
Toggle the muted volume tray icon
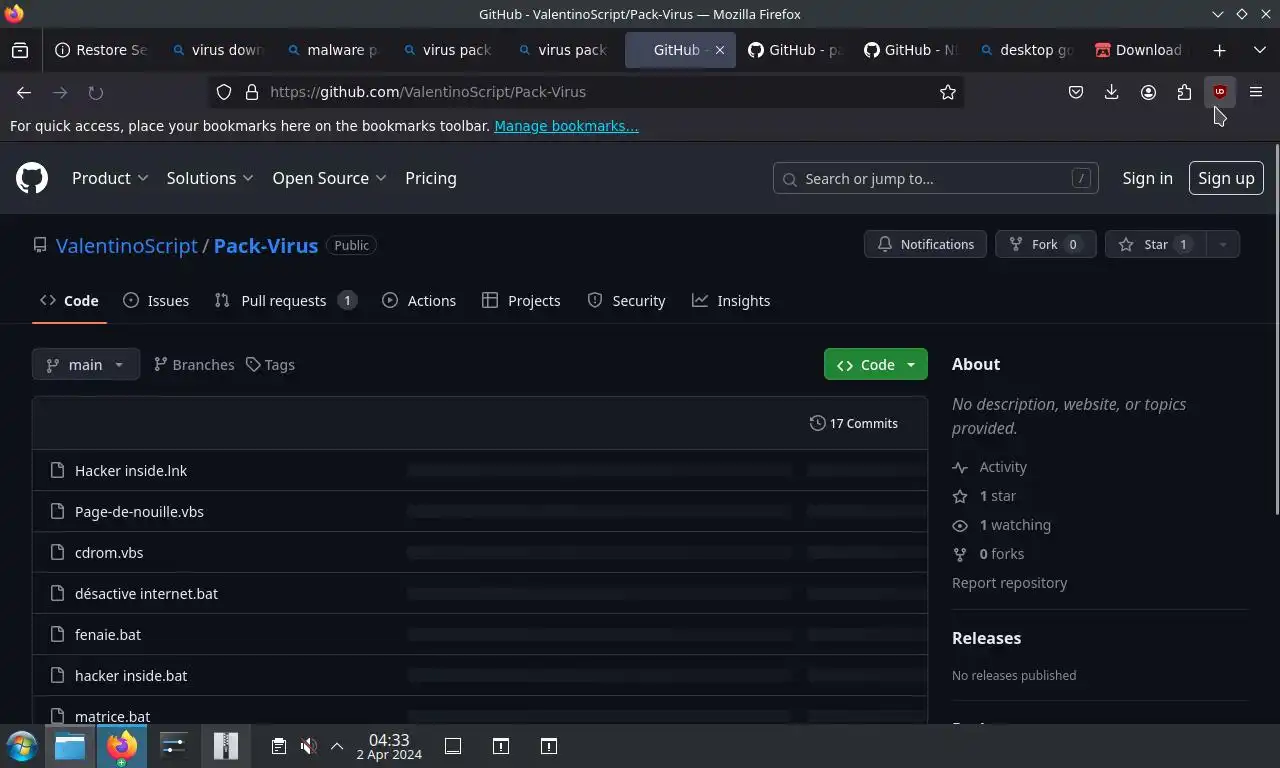[x=308, y=746]
